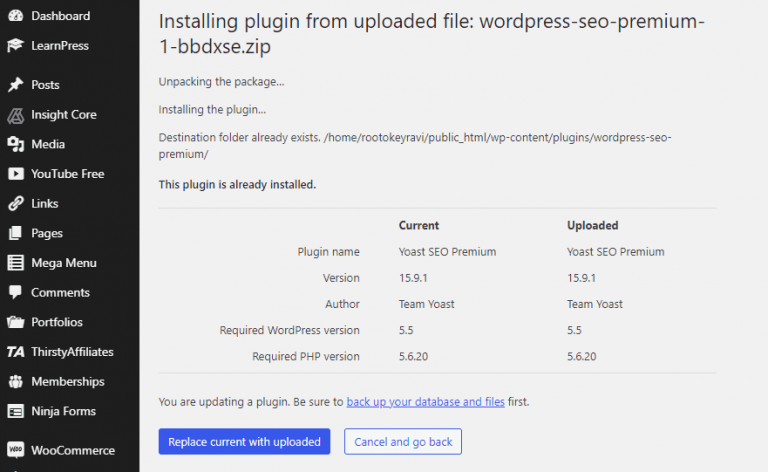Viewport: 768px width, 472px height.
Task: Click 5.5 under the Uploaded column
Action: coord(574,330)
